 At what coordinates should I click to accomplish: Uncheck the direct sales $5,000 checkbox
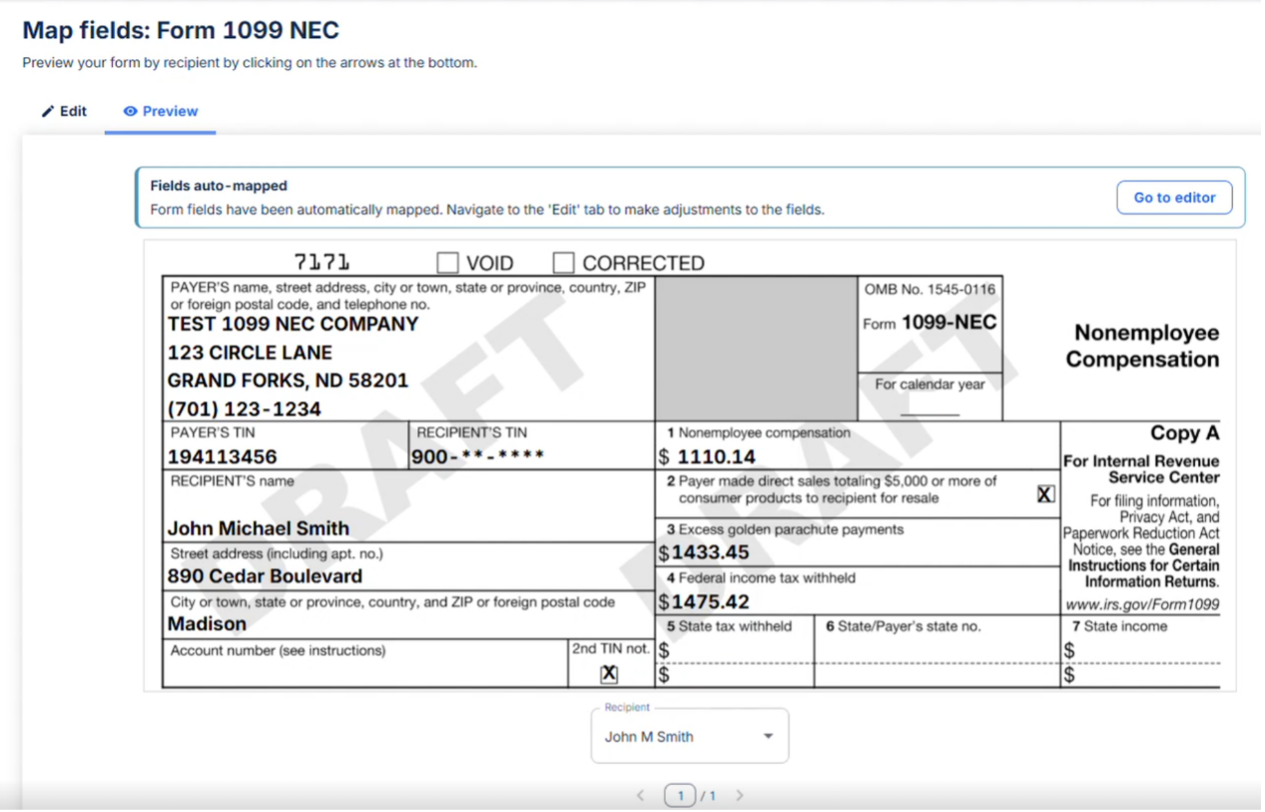(x=1045, y=494)
